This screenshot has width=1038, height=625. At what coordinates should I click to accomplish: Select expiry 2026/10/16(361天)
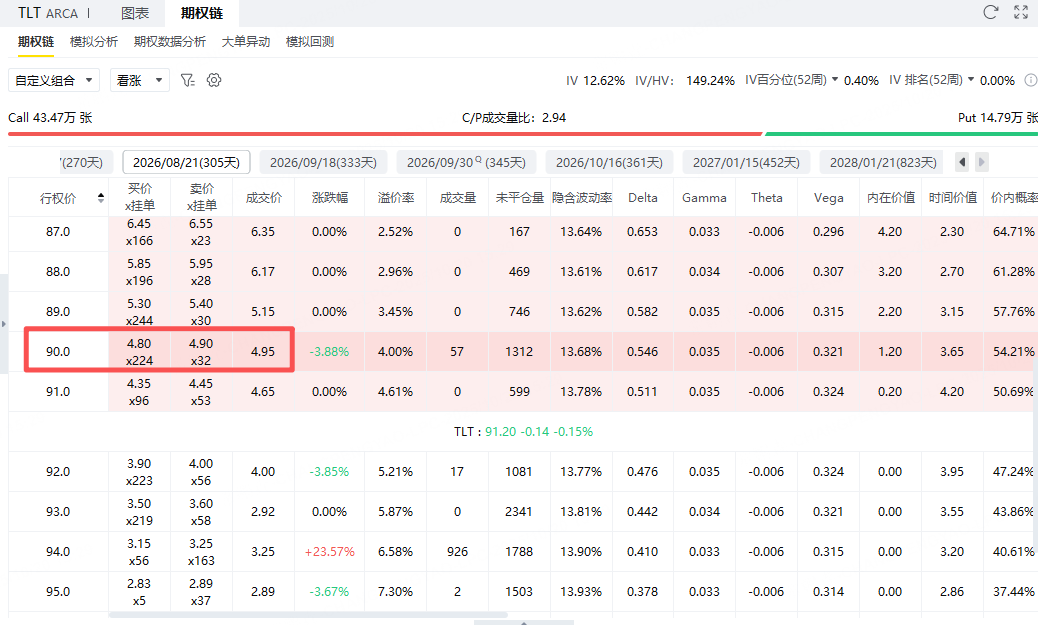point(609,162)
